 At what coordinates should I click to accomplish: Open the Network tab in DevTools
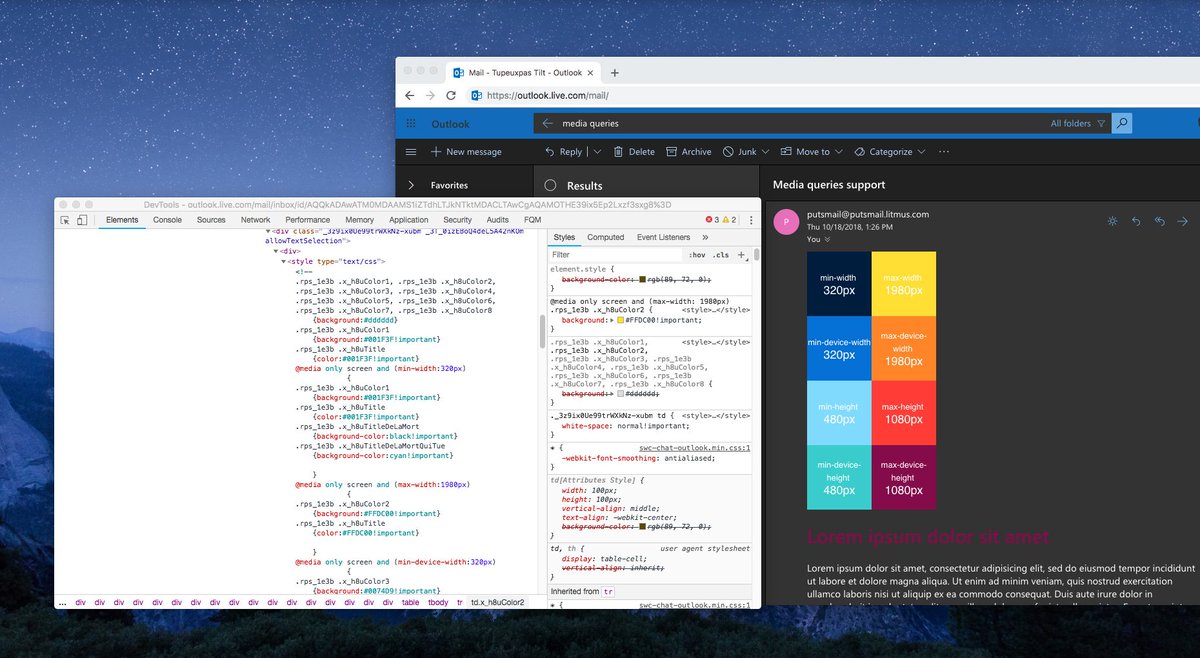coord(255,220)
